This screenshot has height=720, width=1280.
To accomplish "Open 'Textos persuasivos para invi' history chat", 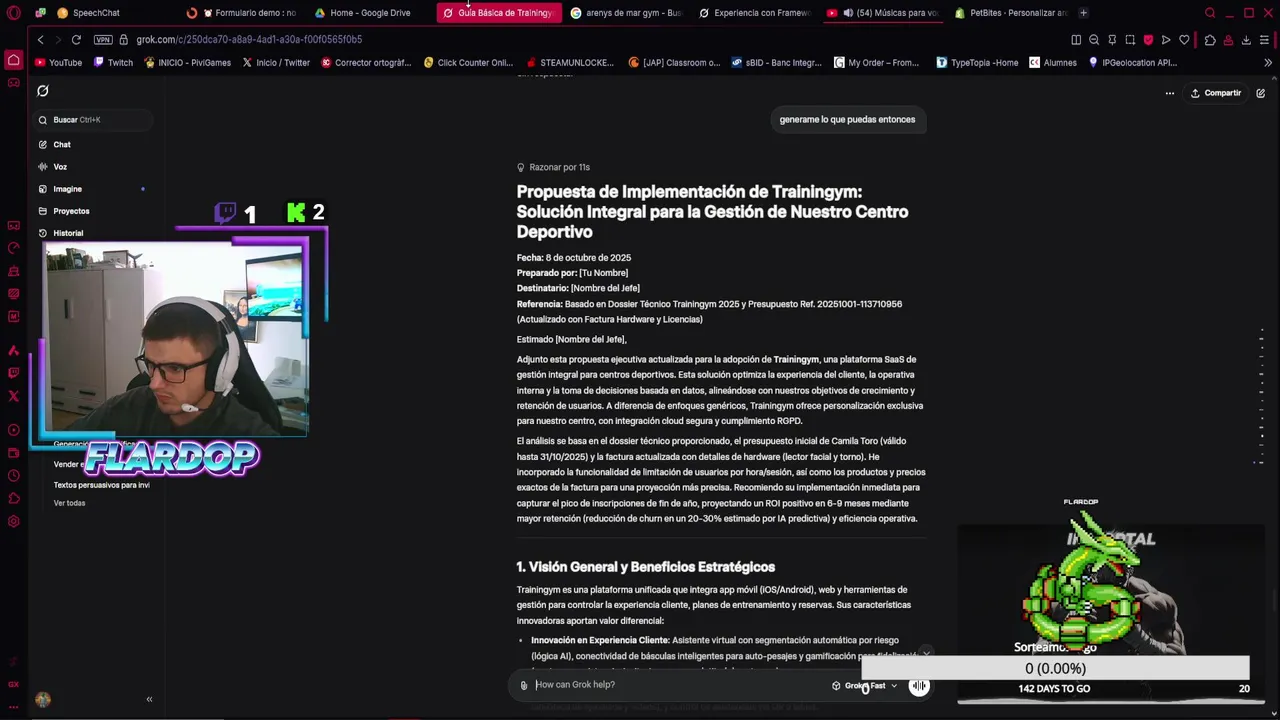I will [x=101, y=485].
